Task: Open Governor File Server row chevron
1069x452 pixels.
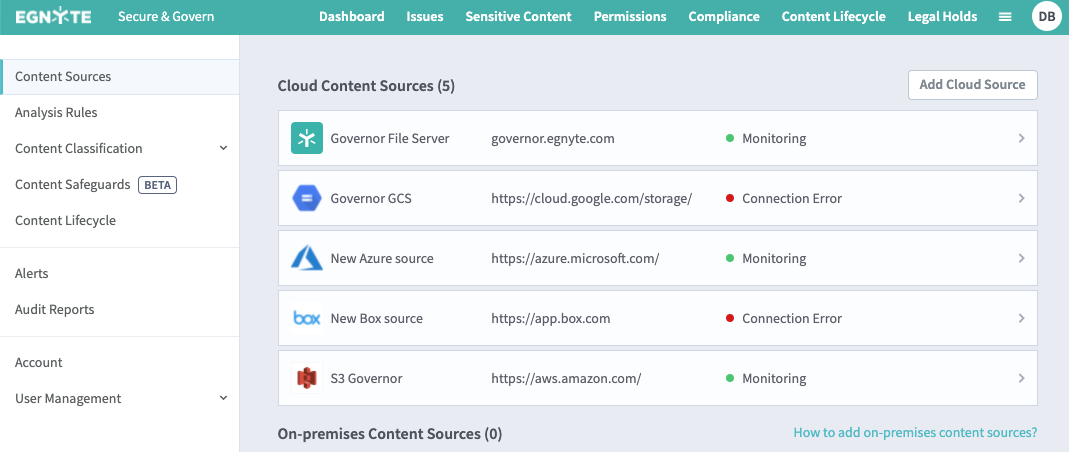Action: tap(1021, 138)
